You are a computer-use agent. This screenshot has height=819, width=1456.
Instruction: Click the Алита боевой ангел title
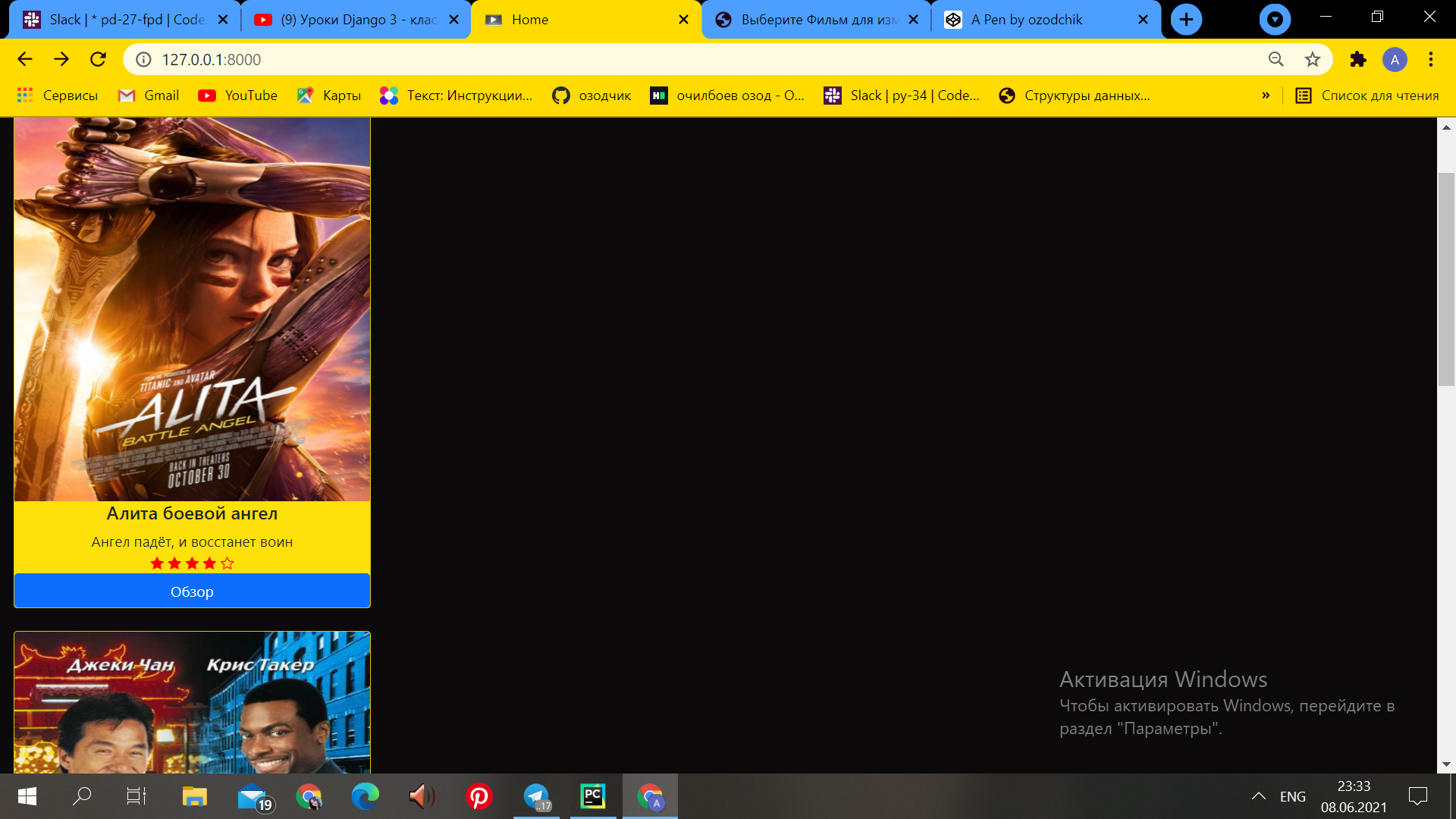pos(192,513)
